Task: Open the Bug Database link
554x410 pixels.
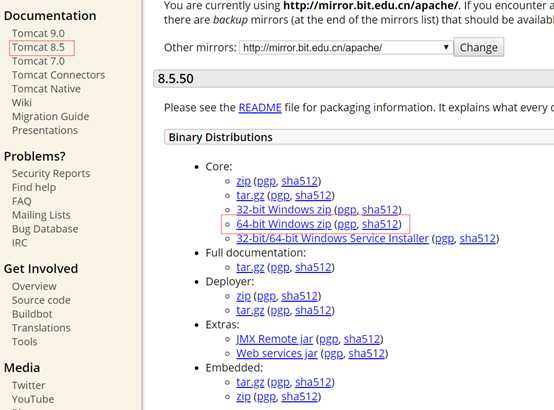Action: 45,229
